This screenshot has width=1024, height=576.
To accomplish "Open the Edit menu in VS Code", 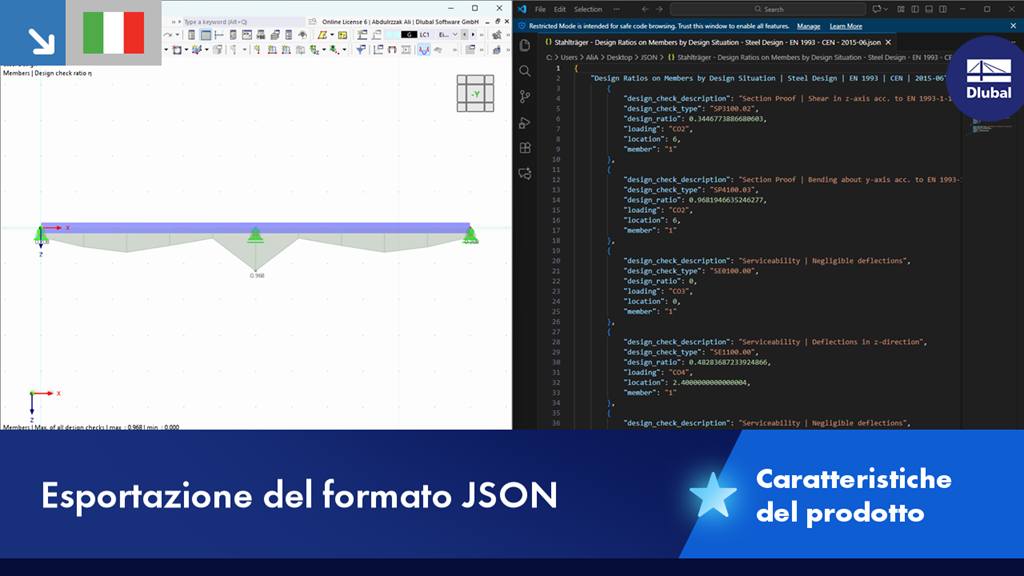I will tap(560, 9).
